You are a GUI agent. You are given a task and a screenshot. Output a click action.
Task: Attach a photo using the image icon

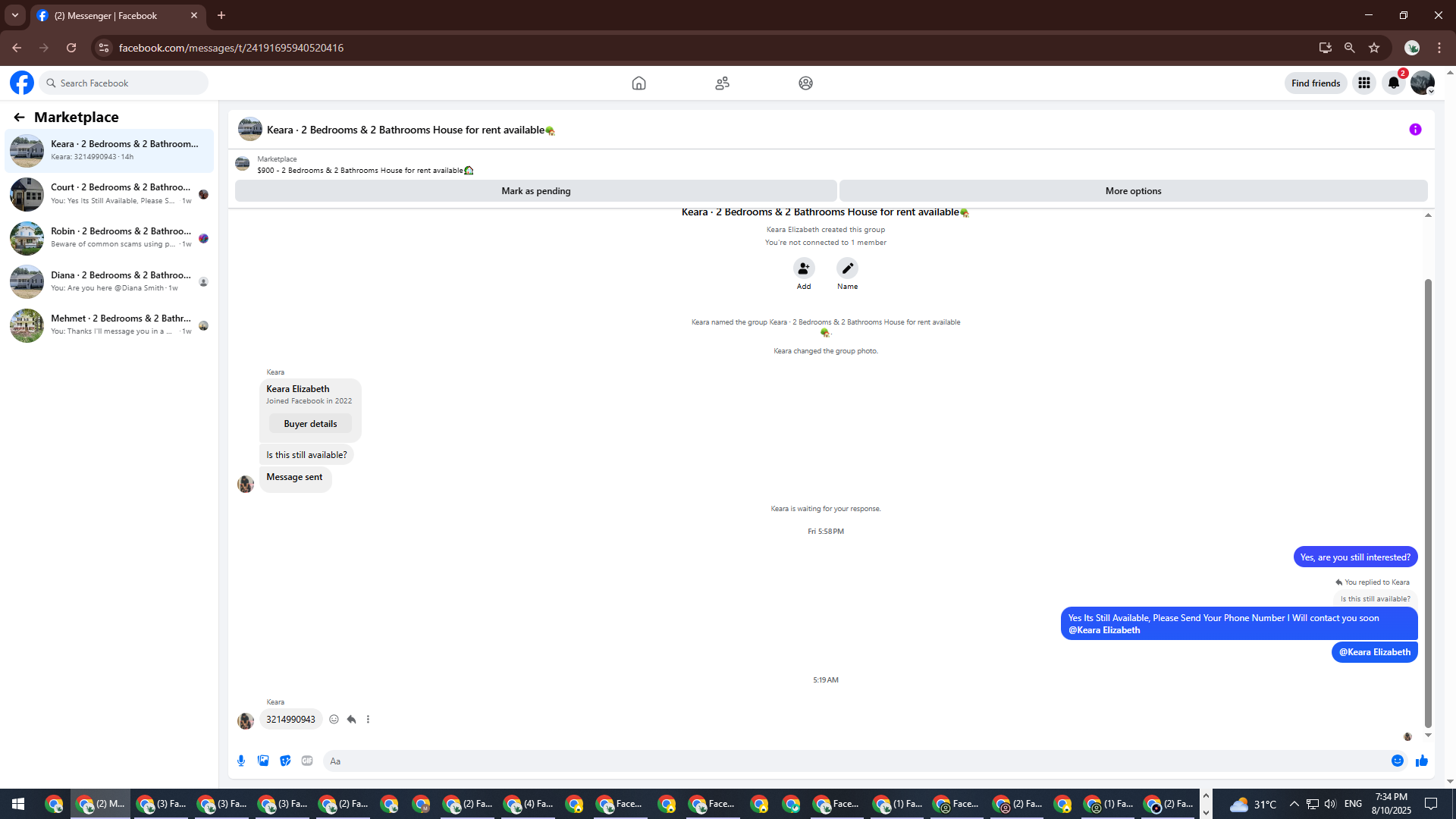(x=263, y=761)
